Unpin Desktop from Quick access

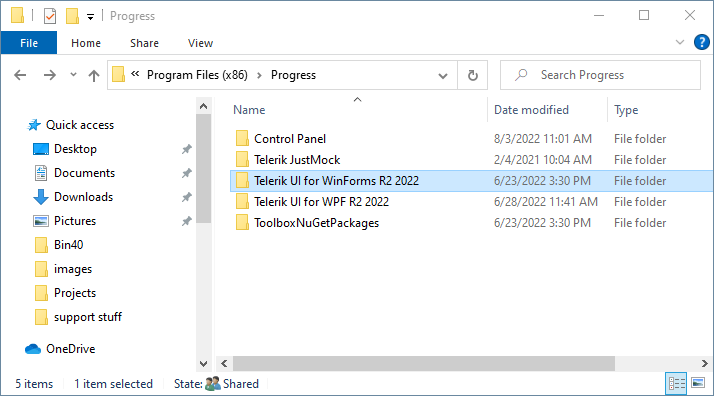[187, 149]
